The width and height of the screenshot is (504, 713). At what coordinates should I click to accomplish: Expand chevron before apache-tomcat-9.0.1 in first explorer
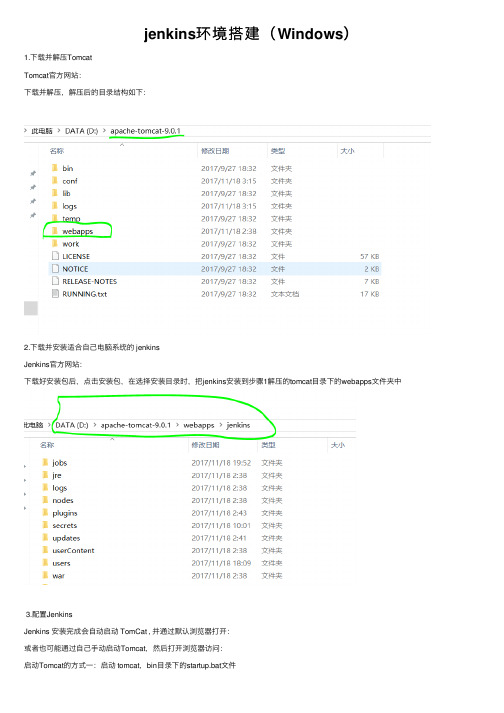(x=104, y=131)
